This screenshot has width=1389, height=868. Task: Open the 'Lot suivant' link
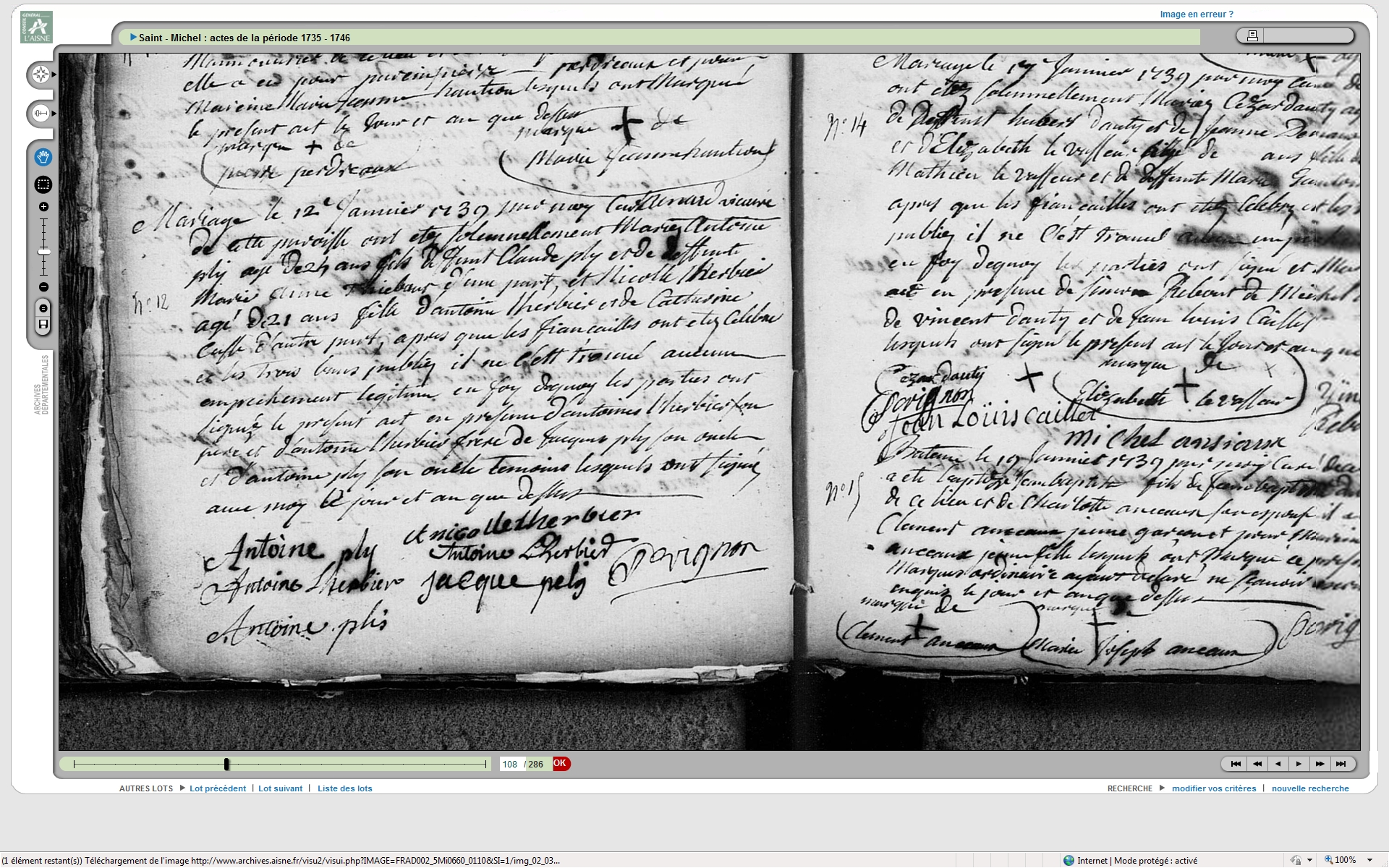tap(280, 788)
